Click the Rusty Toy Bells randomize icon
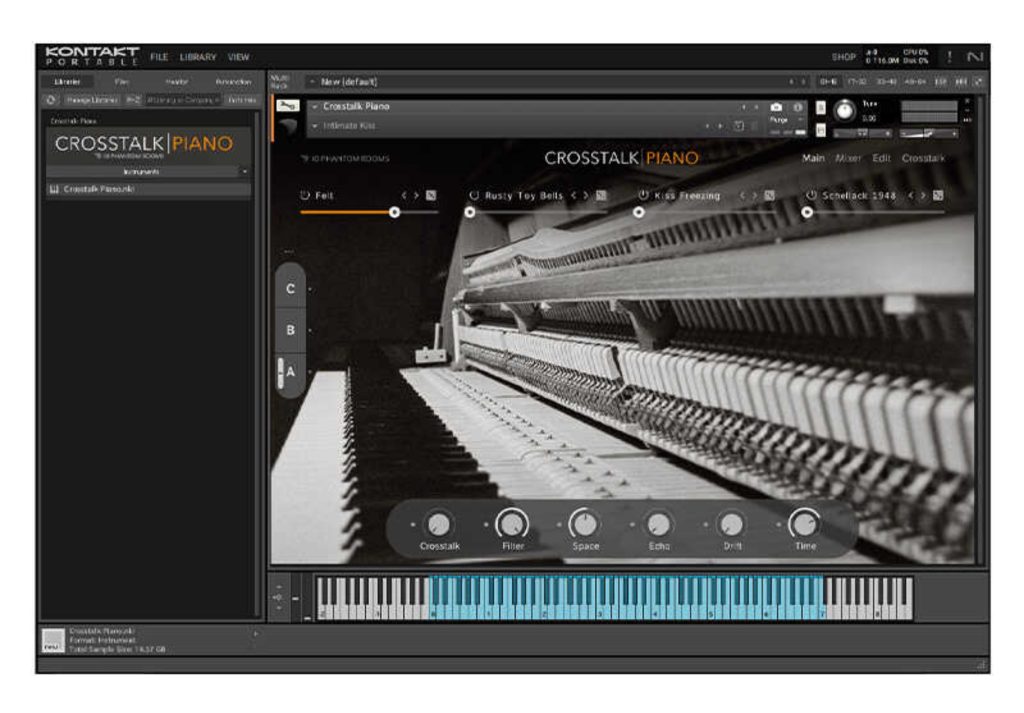The height and width of the screenshot is (713, 1024). click(x=601, y=195)
